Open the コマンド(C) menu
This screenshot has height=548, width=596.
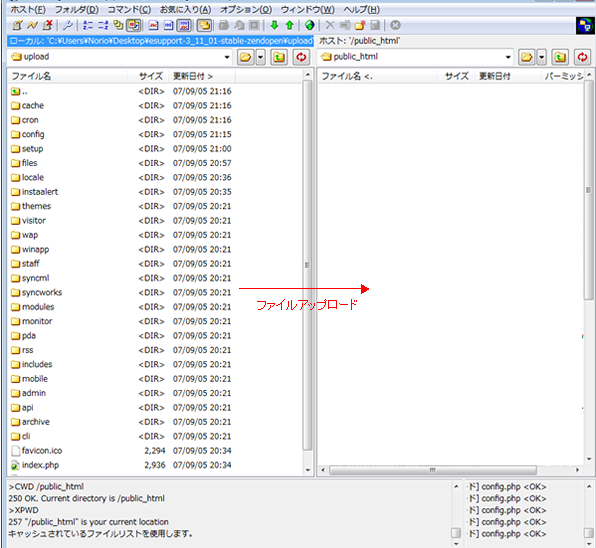(x=129, y=10)
